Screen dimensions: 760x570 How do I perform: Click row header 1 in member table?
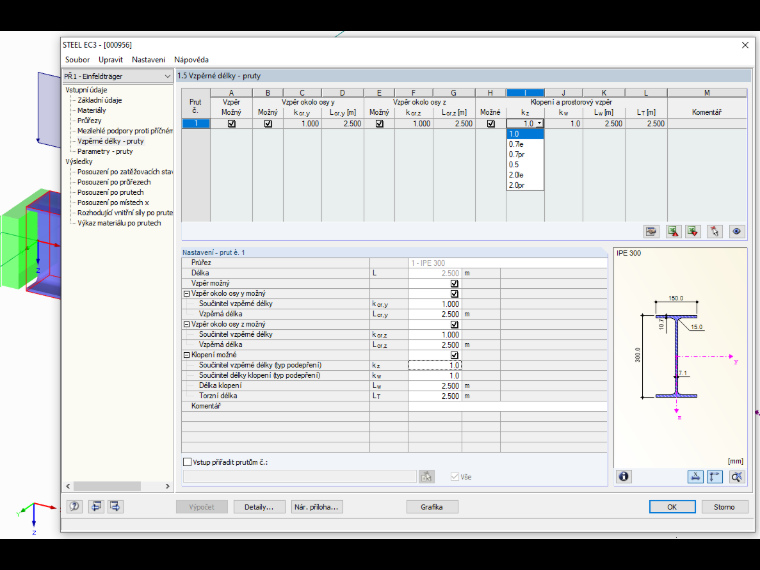point(196,124)
